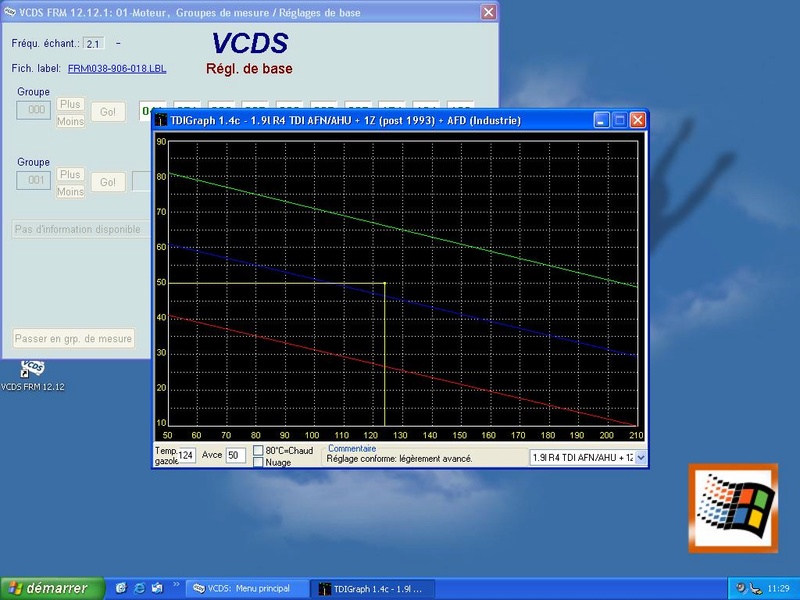Viewport: 800px width, 600px height.
Task: Tick the Nuage checkbox
Action: [x=259, y=463]
